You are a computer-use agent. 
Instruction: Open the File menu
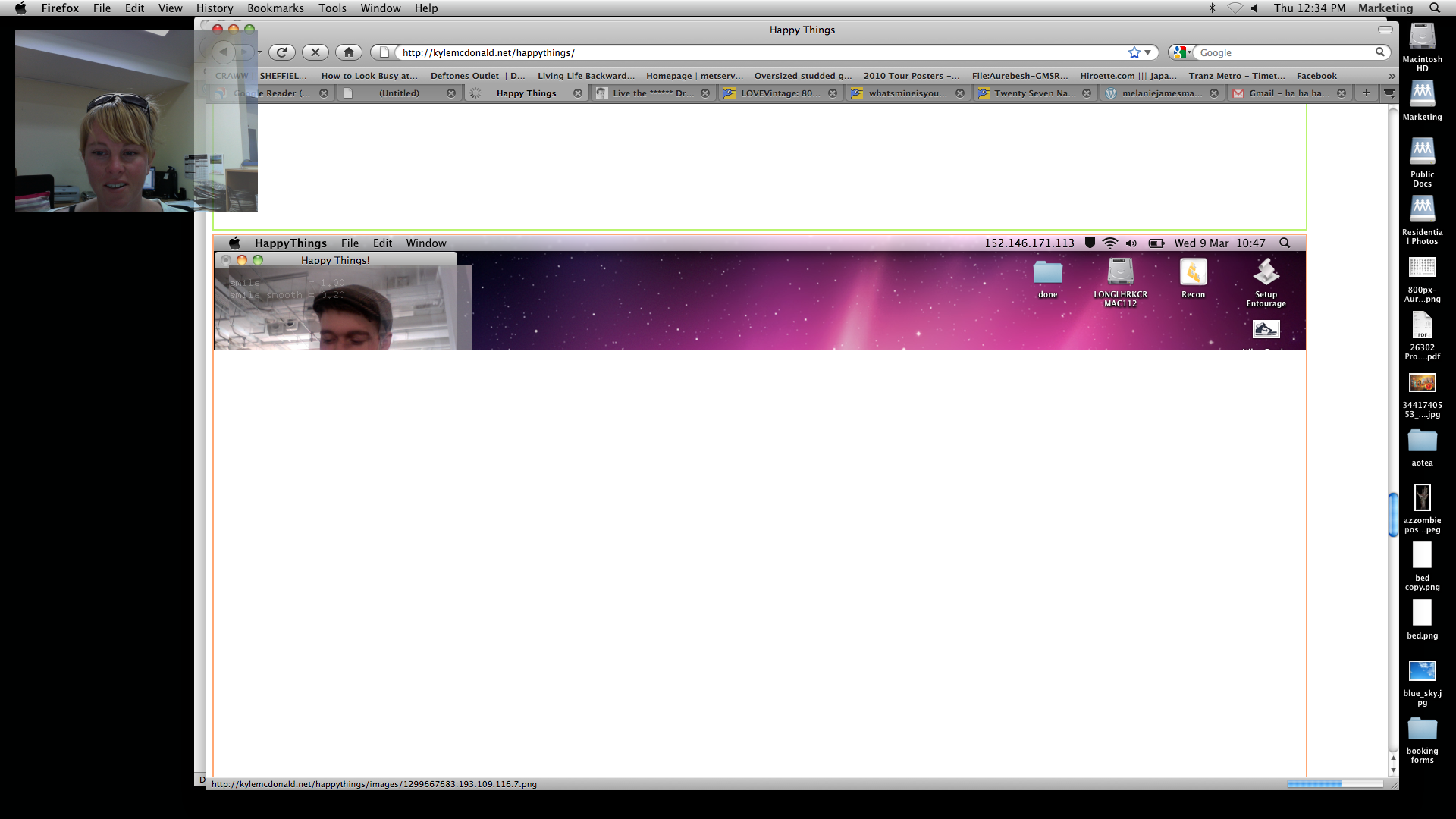(102, 8)
